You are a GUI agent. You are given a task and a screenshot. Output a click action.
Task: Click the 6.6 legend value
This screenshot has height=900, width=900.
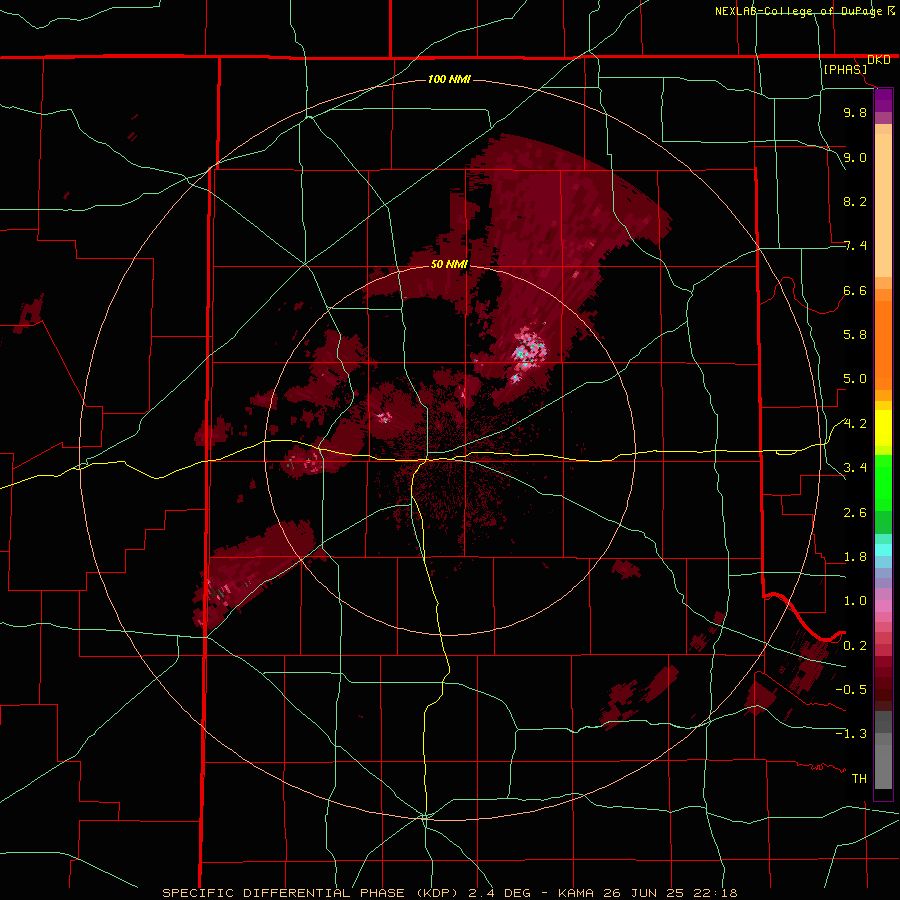(x=855, y=290)
